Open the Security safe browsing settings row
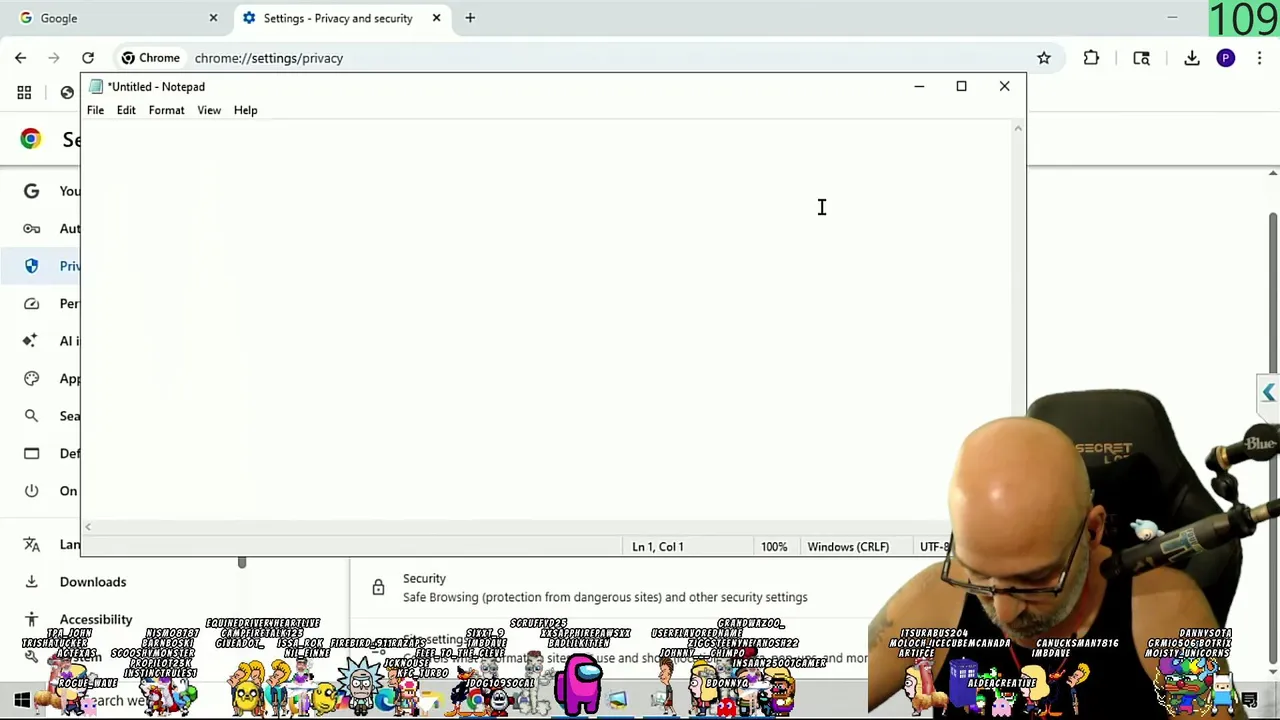The height and width of the screenshot is (720, 1280). (610, 588)
